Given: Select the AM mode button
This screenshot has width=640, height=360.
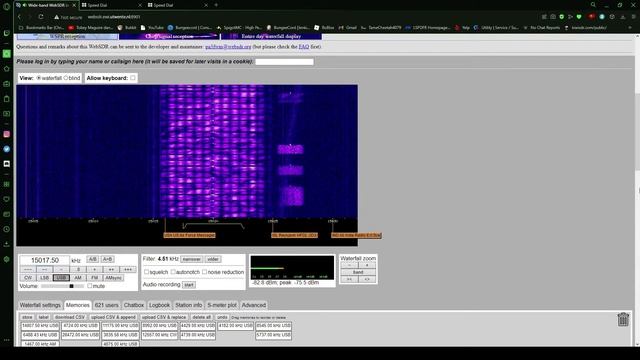Looking at the screenshot, I should [x=78, y=278].
